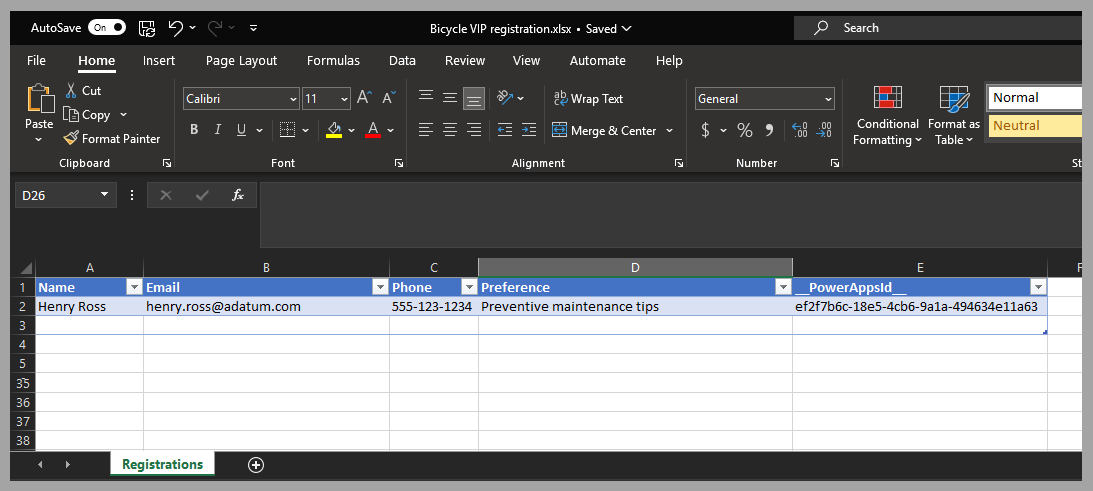
Task: Select the Registrations sheet tab
Action: pos(162,464)
